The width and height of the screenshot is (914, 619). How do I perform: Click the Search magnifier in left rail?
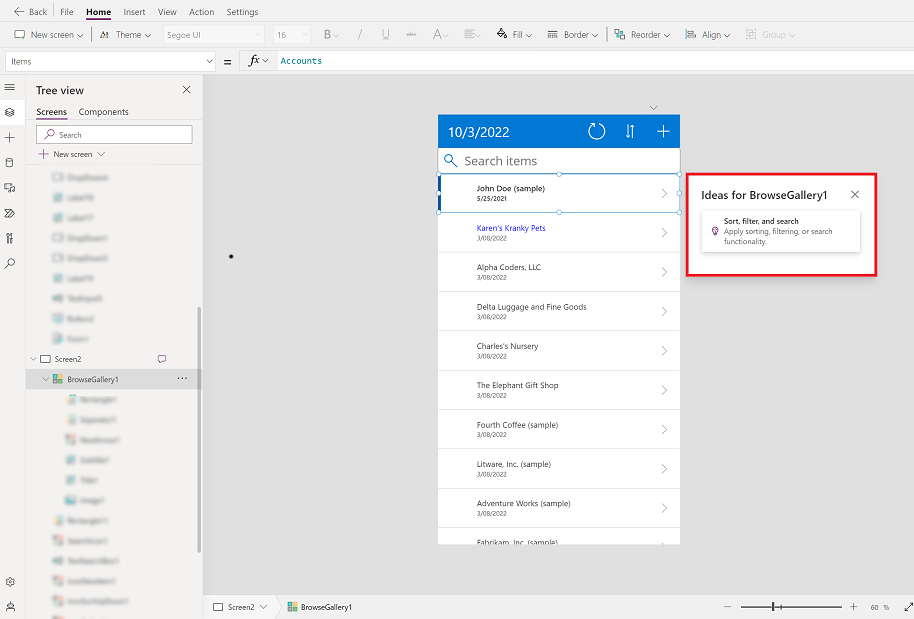10,263
